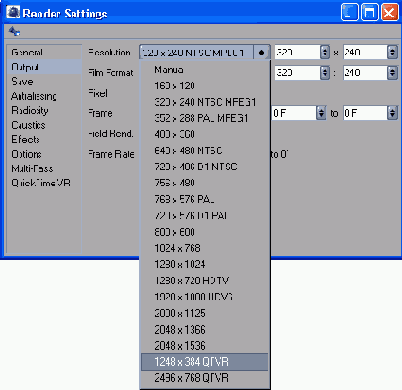
Task: Select the 1024 x 768 resolution
Action: coord(177,248)
